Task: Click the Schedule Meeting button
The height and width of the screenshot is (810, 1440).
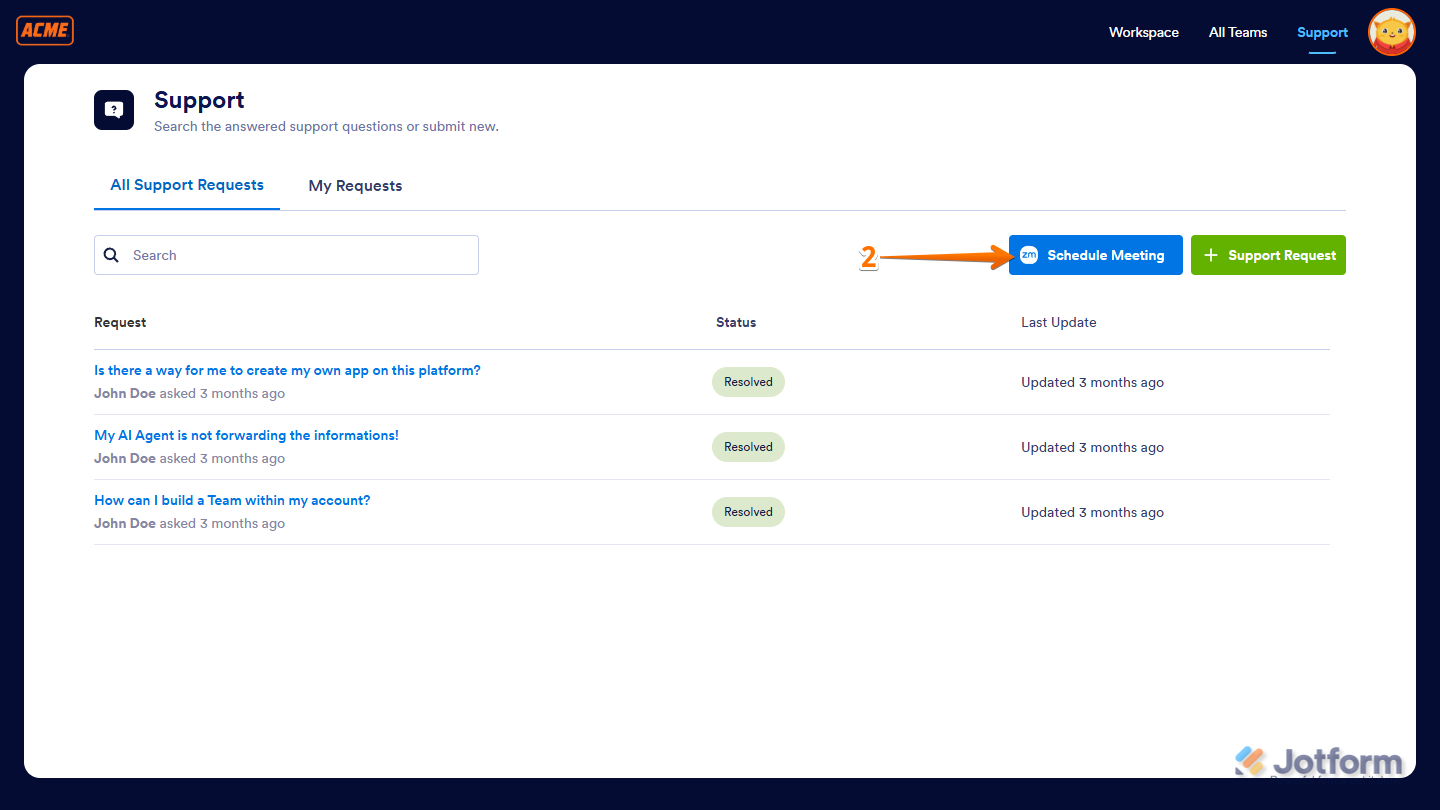Action: pos(1095,255)
